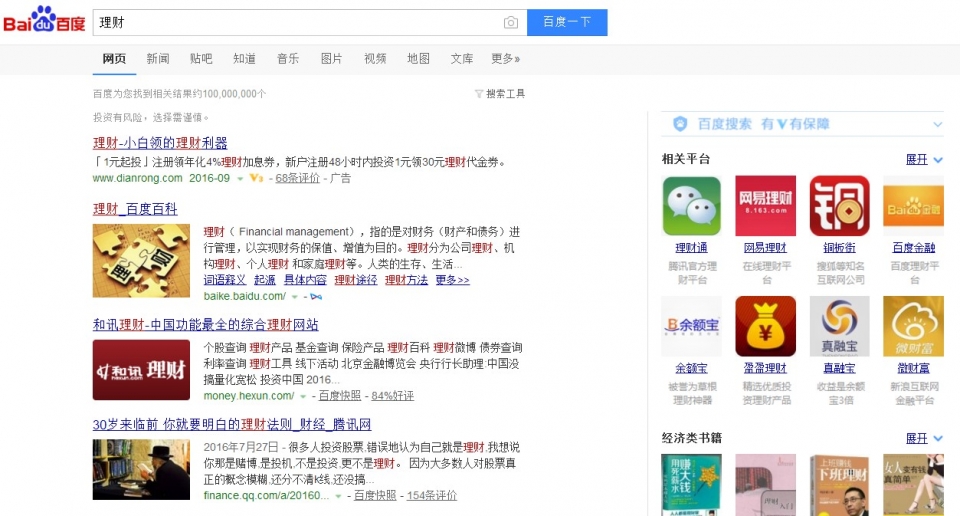Open the 贴吧 tab
The image size is (960, 516).
(201, 59)
